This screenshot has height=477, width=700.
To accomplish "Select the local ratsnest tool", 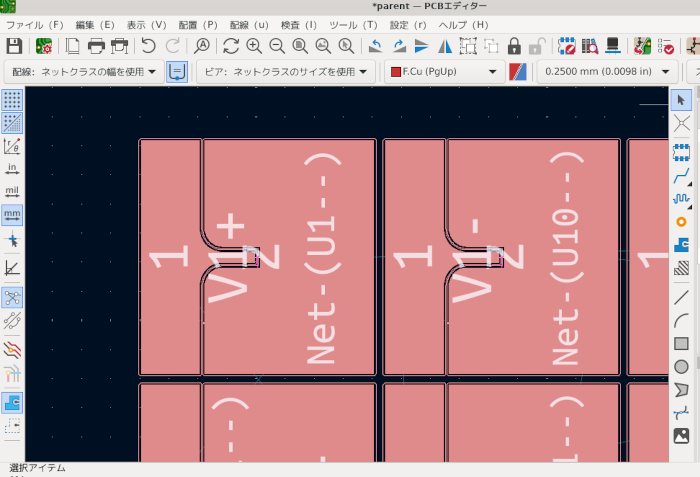I will (x=681, y=123).
